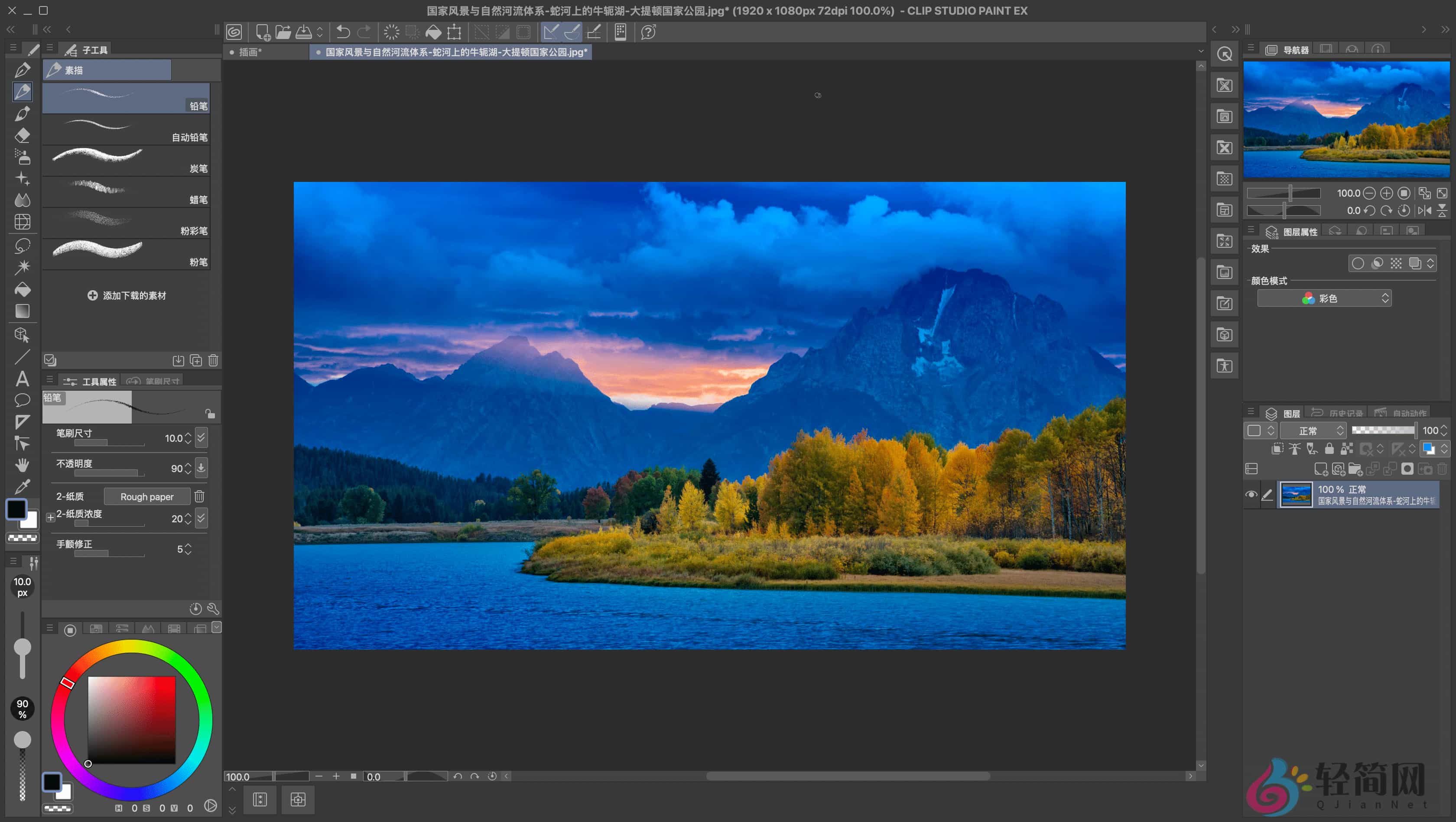Open the 彩色 color mode dropdown
The image size is (1456, 822).
click(1323, 298)
